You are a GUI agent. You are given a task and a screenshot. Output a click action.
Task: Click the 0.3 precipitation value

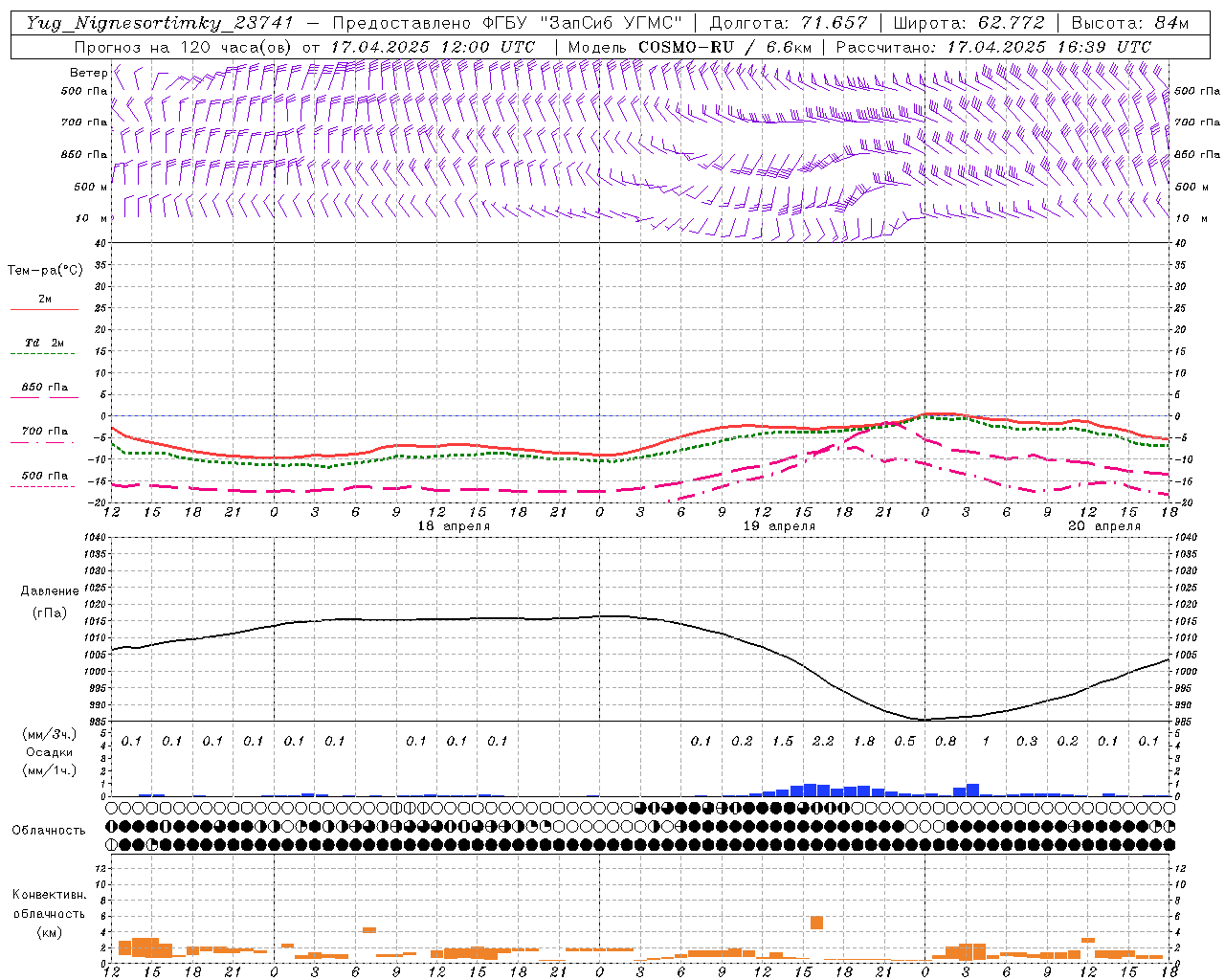(1027, 741)
